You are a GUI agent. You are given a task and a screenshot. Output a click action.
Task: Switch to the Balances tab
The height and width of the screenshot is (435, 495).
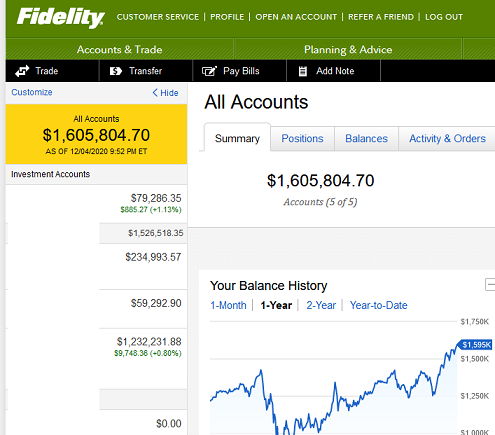tap(366, 138)
